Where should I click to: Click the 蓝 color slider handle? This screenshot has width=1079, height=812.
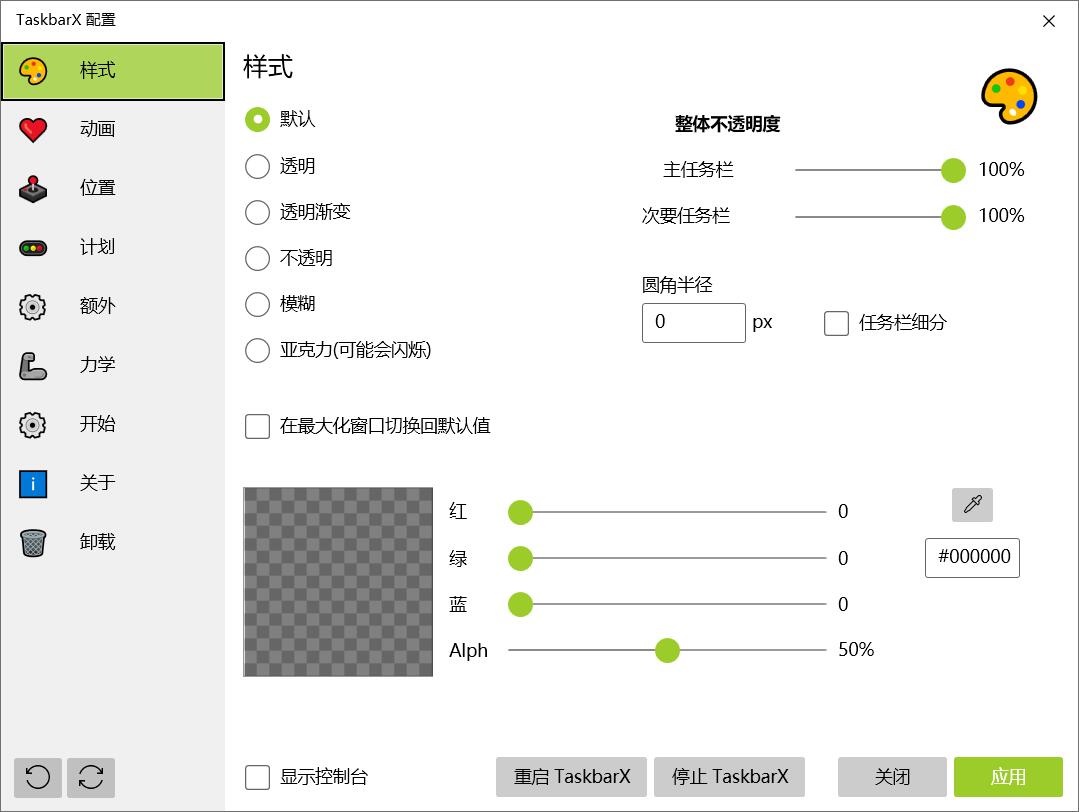[520, 604]
